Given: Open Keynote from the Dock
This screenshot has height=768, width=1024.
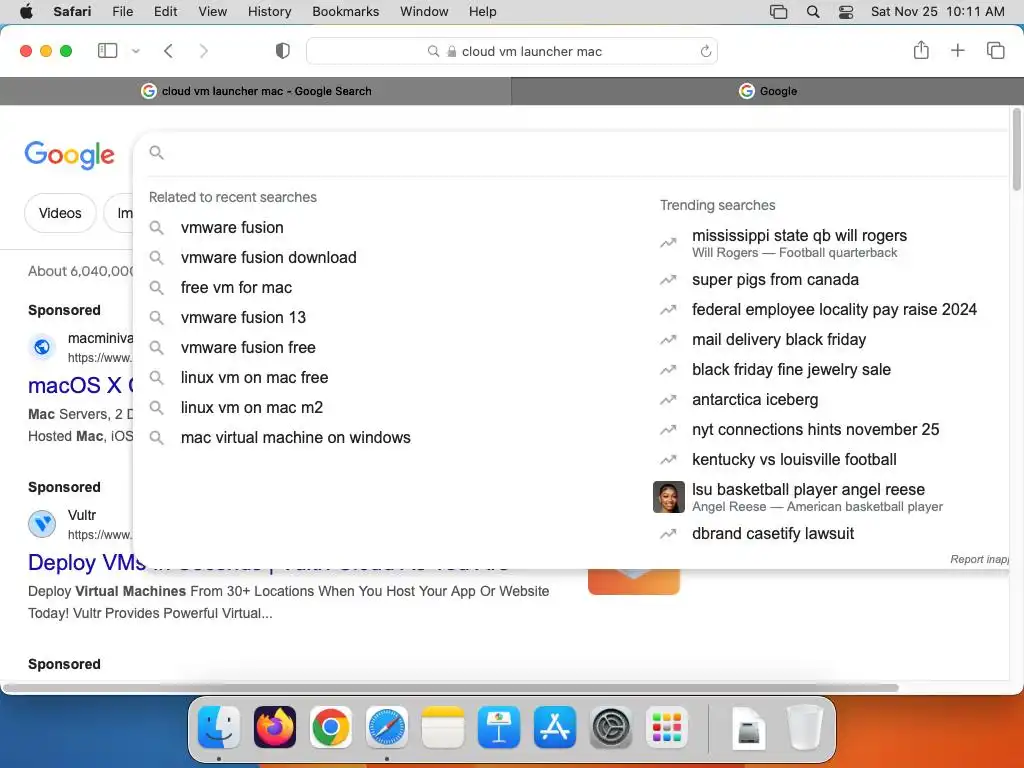Looking at the screenshot, I should [499, 727].
